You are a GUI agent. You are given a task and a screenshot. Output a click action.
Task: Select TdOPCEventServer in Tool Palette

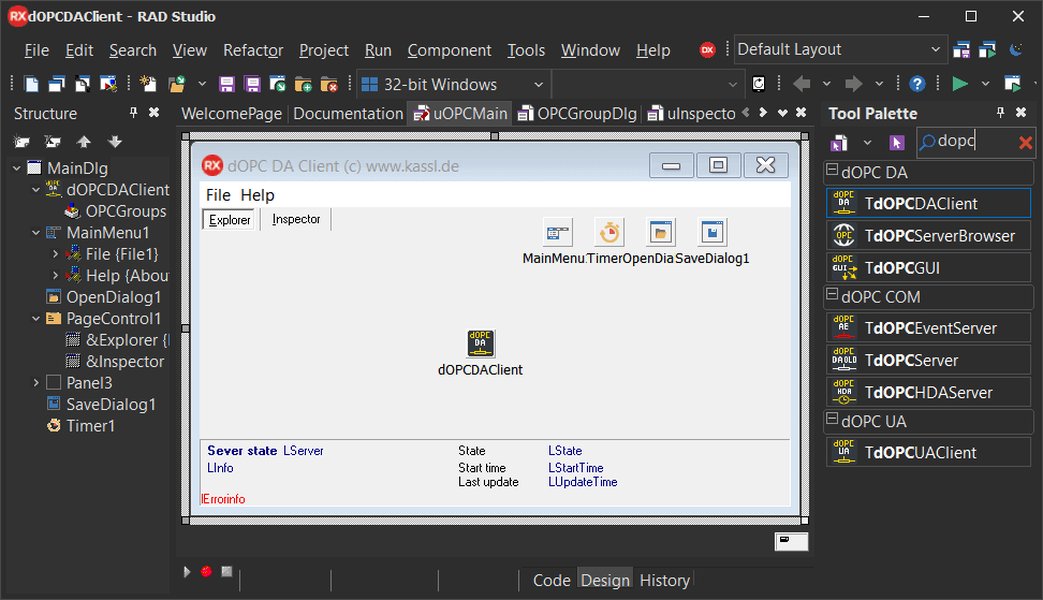929,328
